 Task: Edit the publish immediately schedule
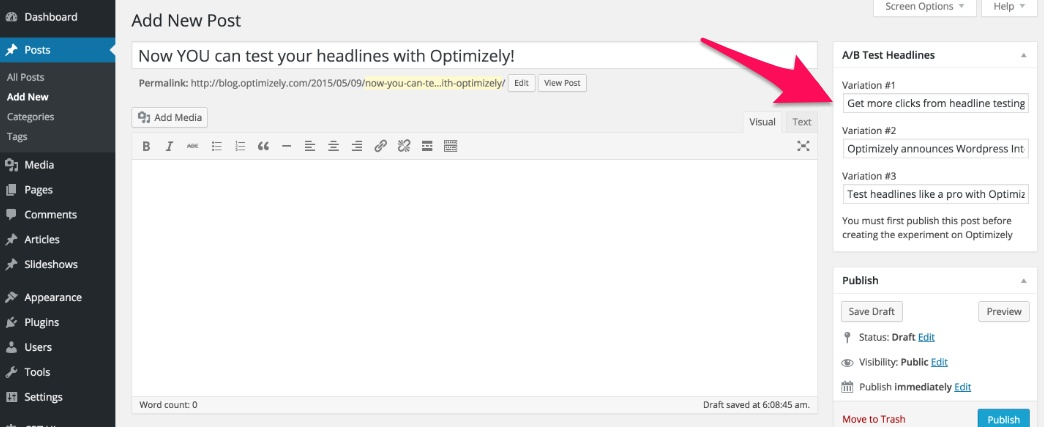(963, 387)
